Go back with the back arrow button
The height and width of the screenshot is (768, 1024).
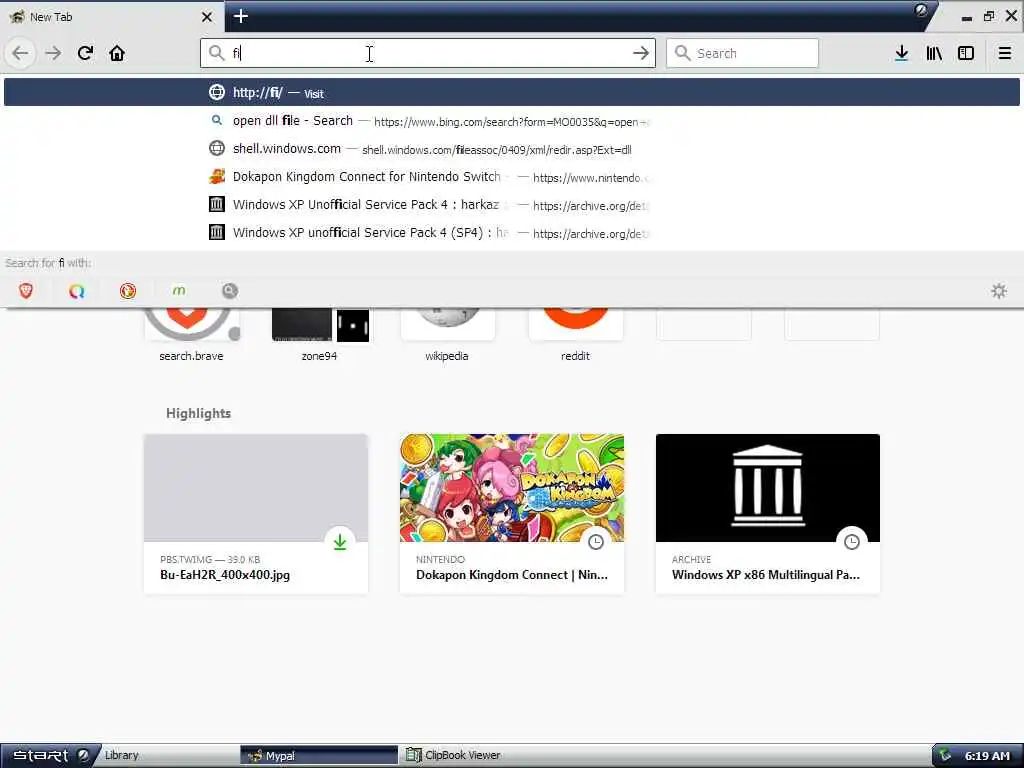(20, 53)
